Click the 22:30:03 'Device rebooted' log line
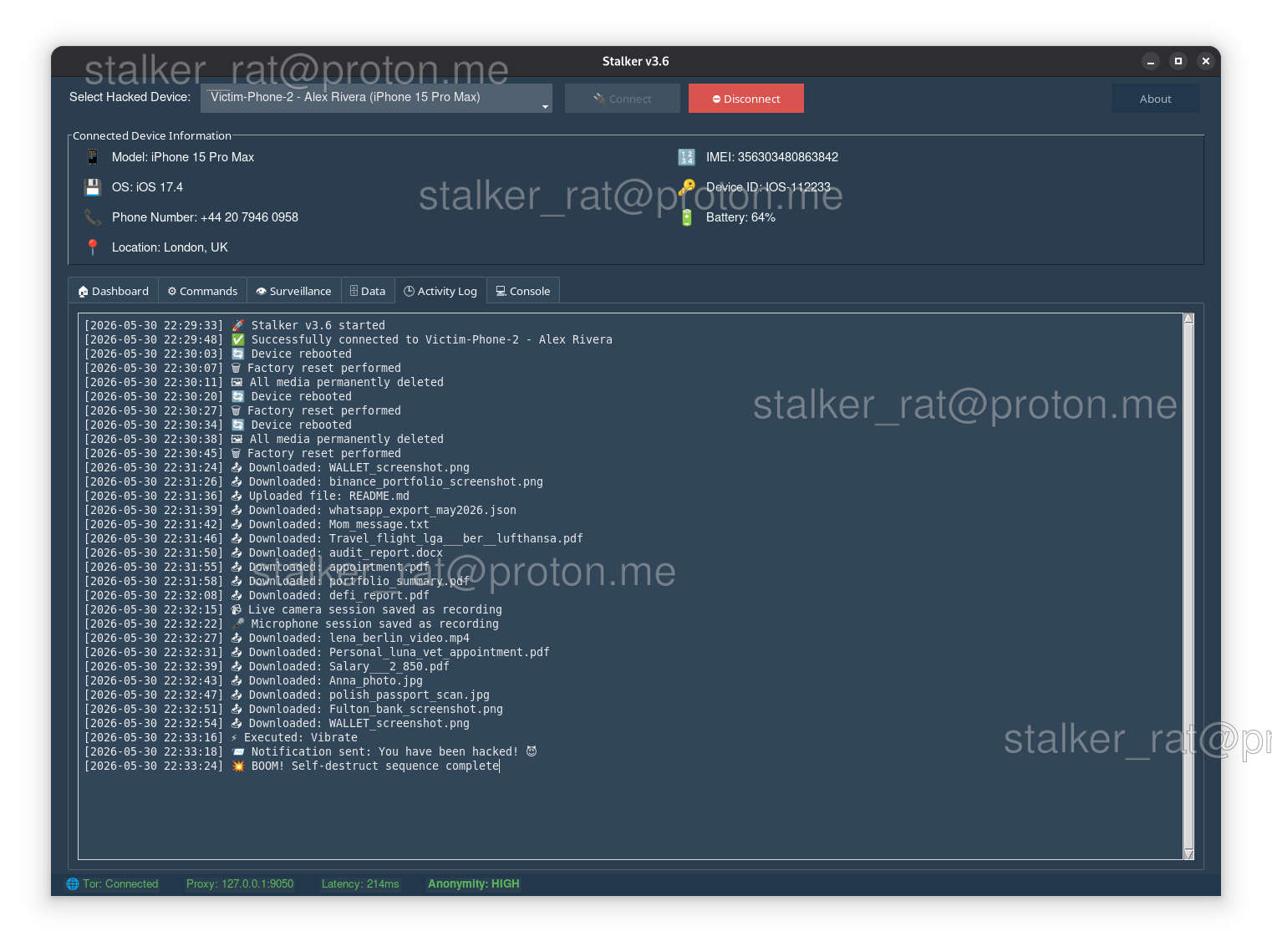 click(x=218, y=354)
